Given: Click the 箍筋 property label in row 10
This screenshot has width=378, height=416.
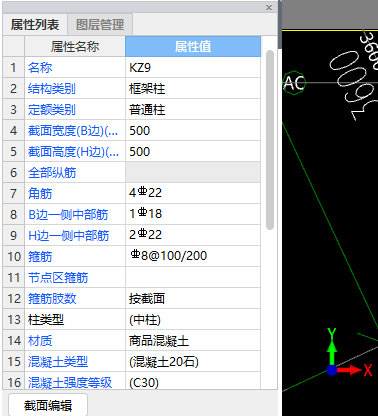Looking at the screenshot, I should point(40,257).
